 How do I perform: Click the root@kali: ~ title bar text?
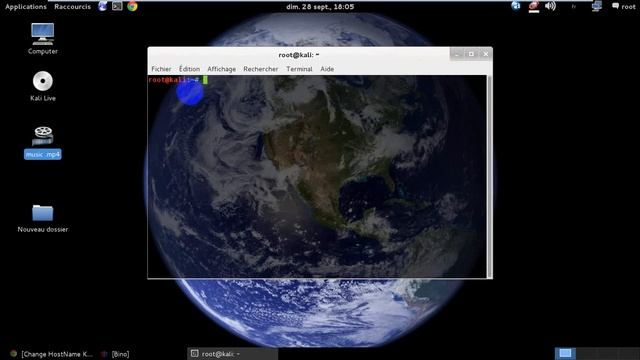pos(299,55)
